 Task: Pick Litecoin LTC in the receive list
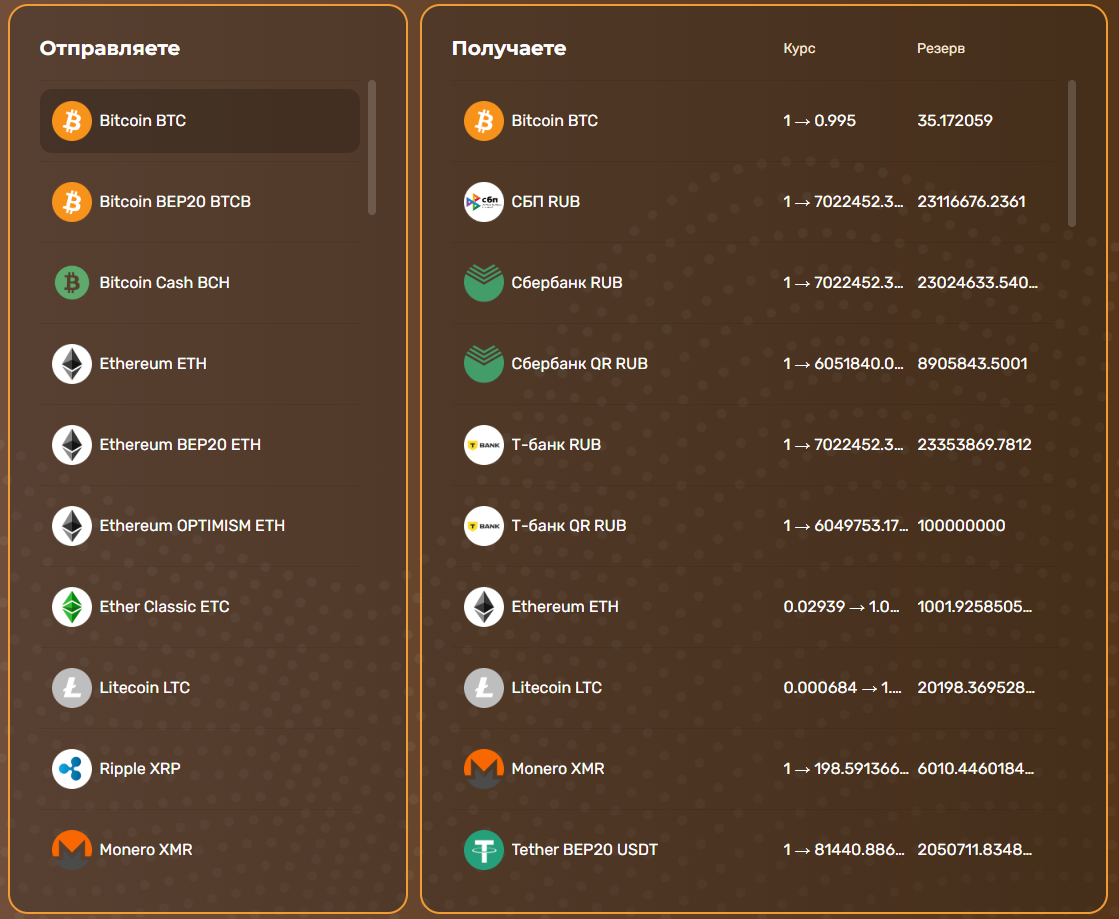pos(754,688)
